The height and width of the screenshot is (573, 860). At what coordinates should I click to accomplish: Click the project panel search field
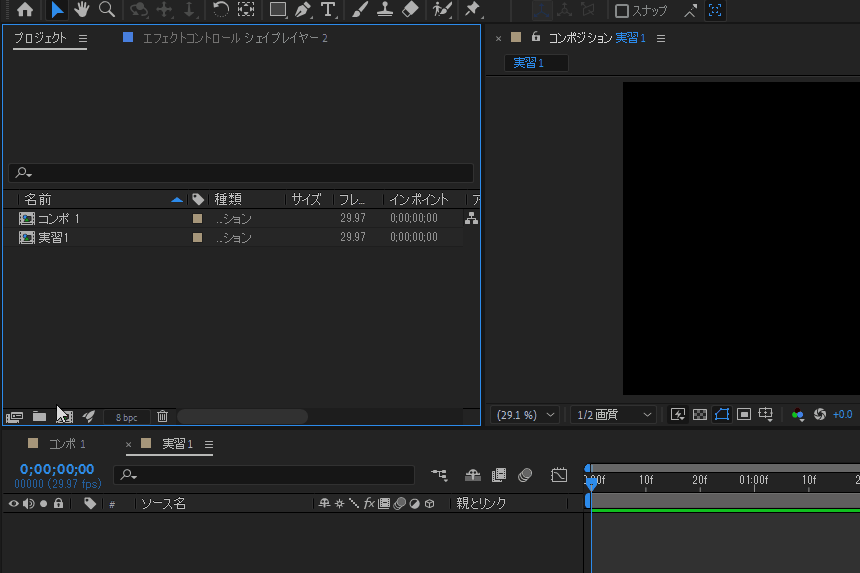click(x=241, y=173)
